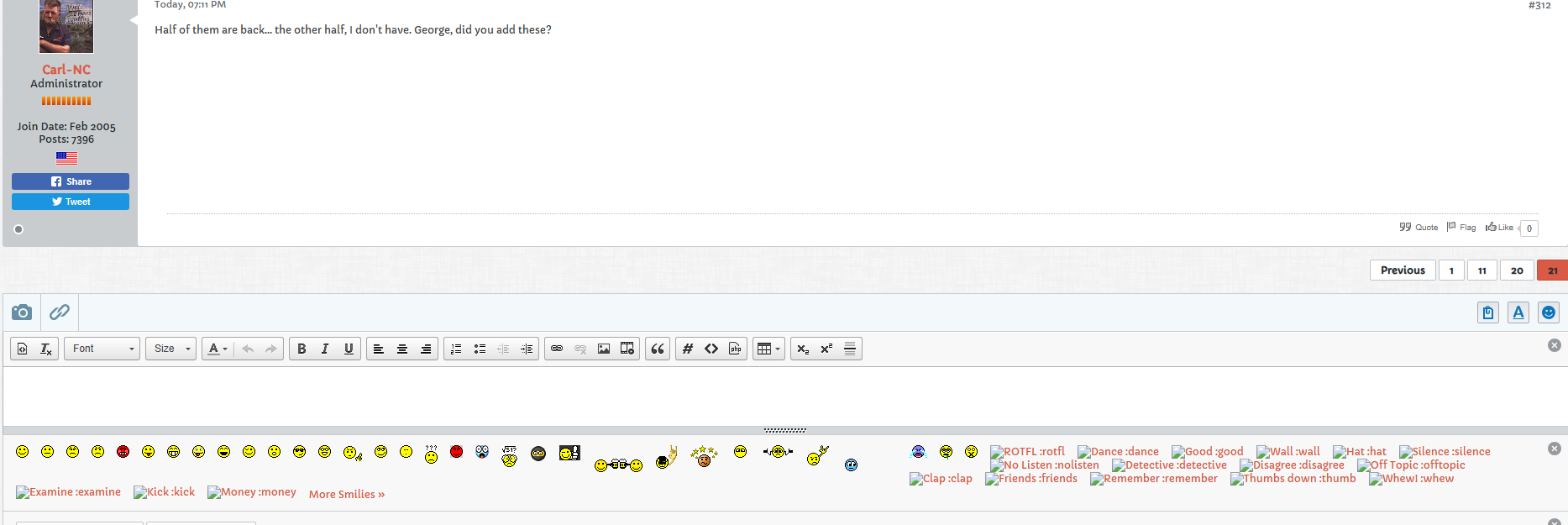
Task: Toggle the smilies panel button
Action: pos(1549,312)
